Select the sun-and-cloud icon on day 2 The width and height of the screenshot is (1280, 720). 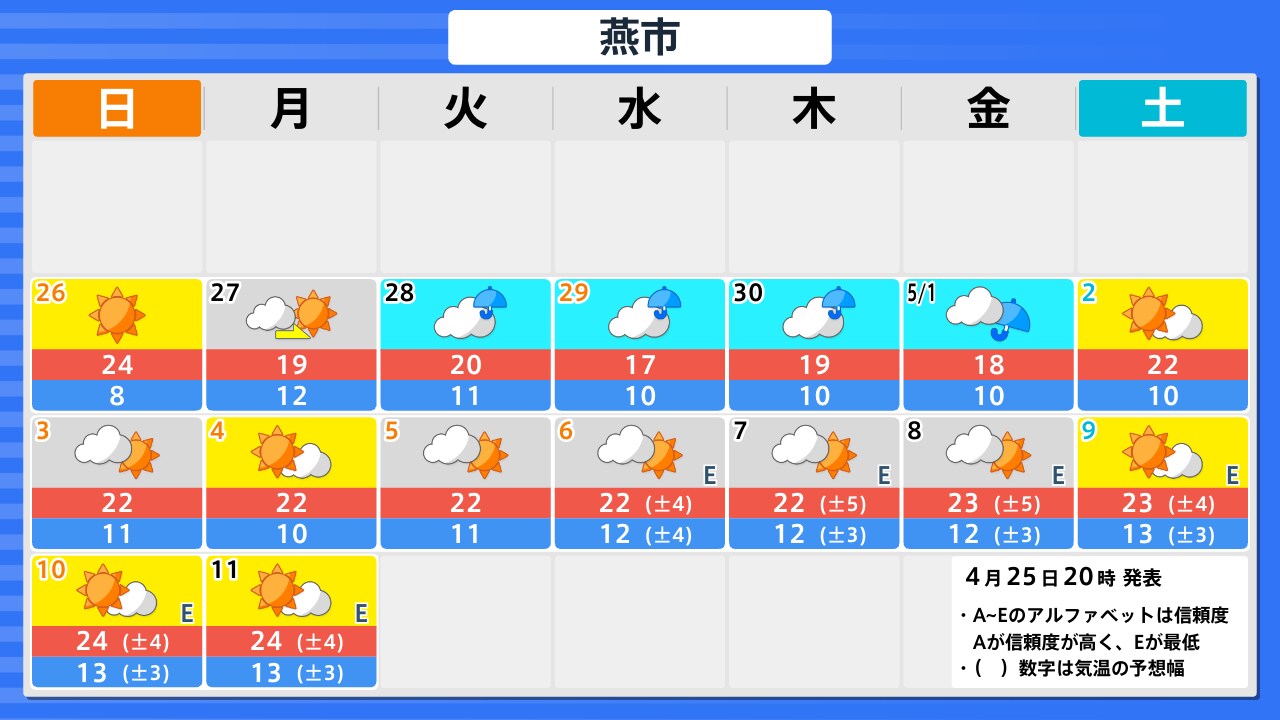tap(1162, 315)
